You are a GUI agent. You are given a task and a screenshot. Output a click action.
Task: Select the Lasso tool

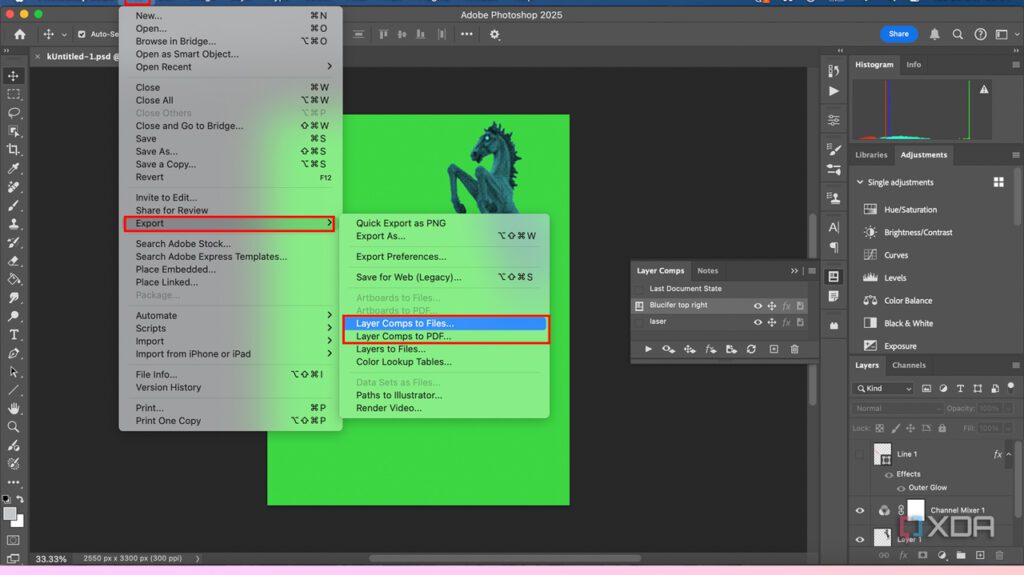click(x=14, y=113)
